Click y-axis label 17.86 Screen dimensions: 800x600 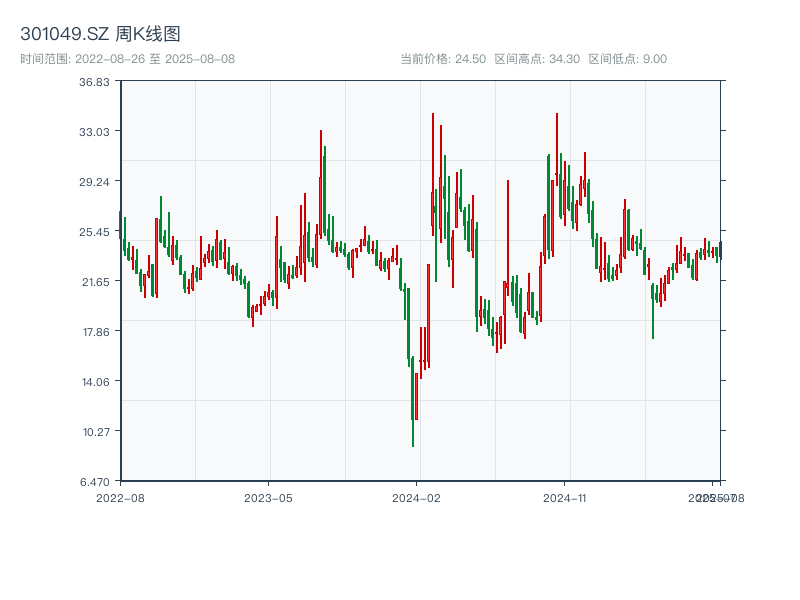tap(96, 332)
